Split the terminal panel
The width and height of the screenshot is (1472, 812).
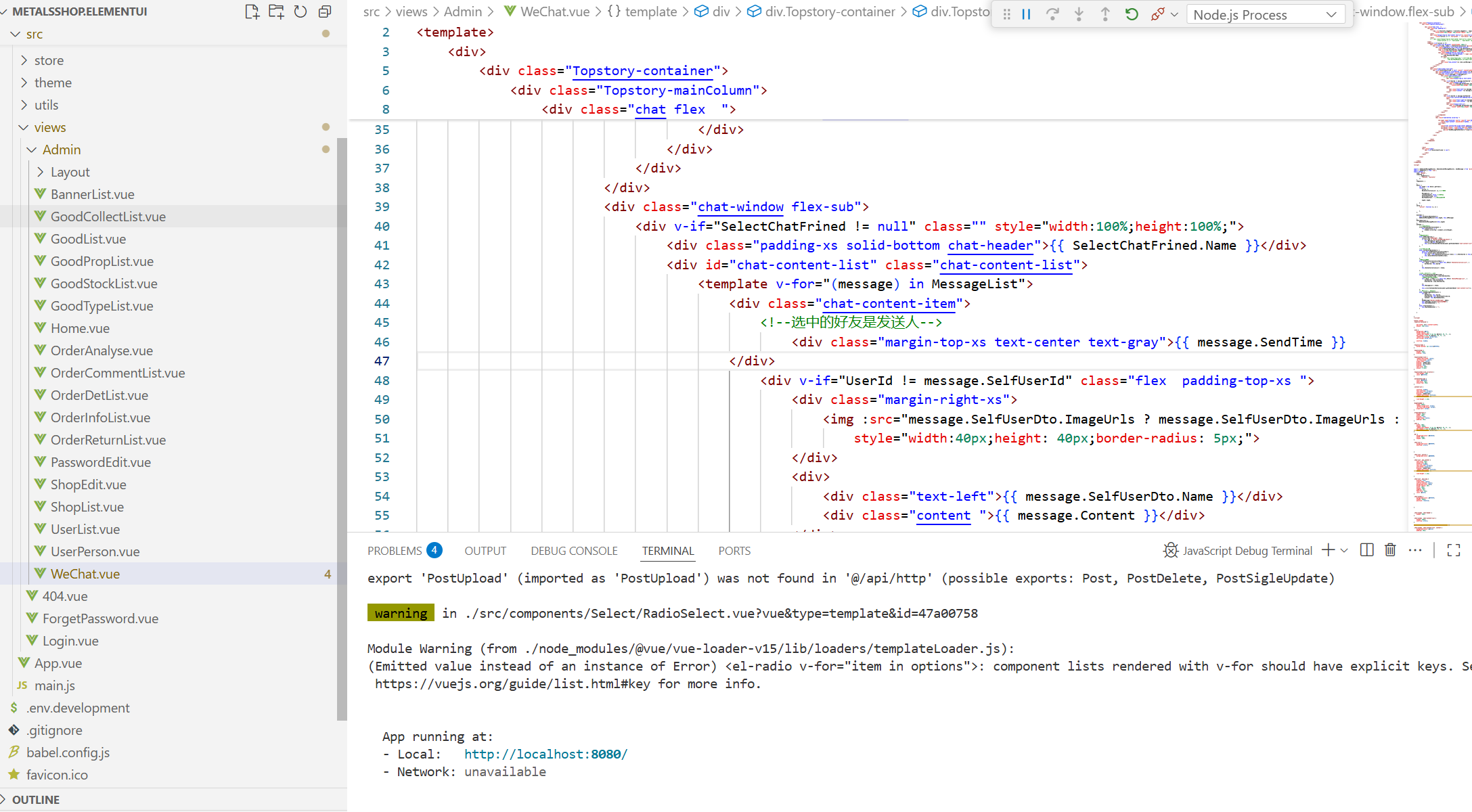pos(1366,550)
